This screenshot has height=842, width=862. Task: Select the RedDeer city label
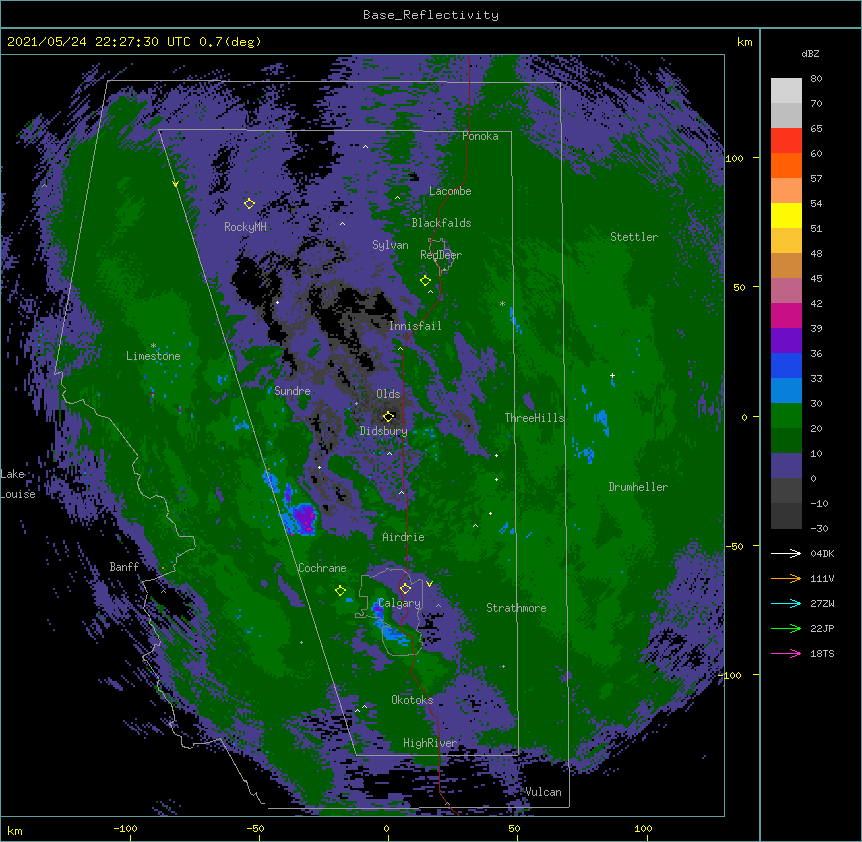click(441, 255)
